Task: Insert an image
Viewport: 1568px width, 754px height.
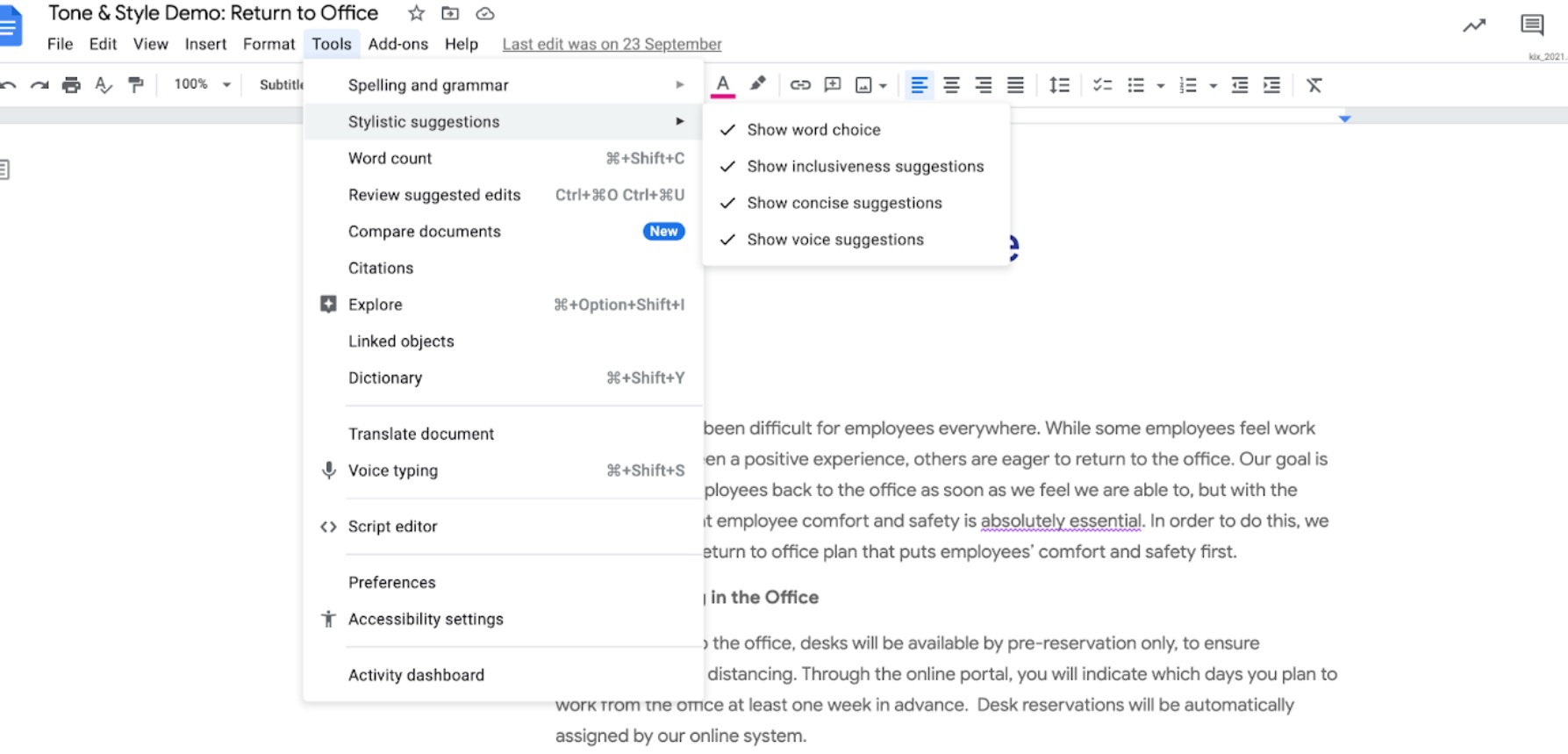Action: [863, 85]
